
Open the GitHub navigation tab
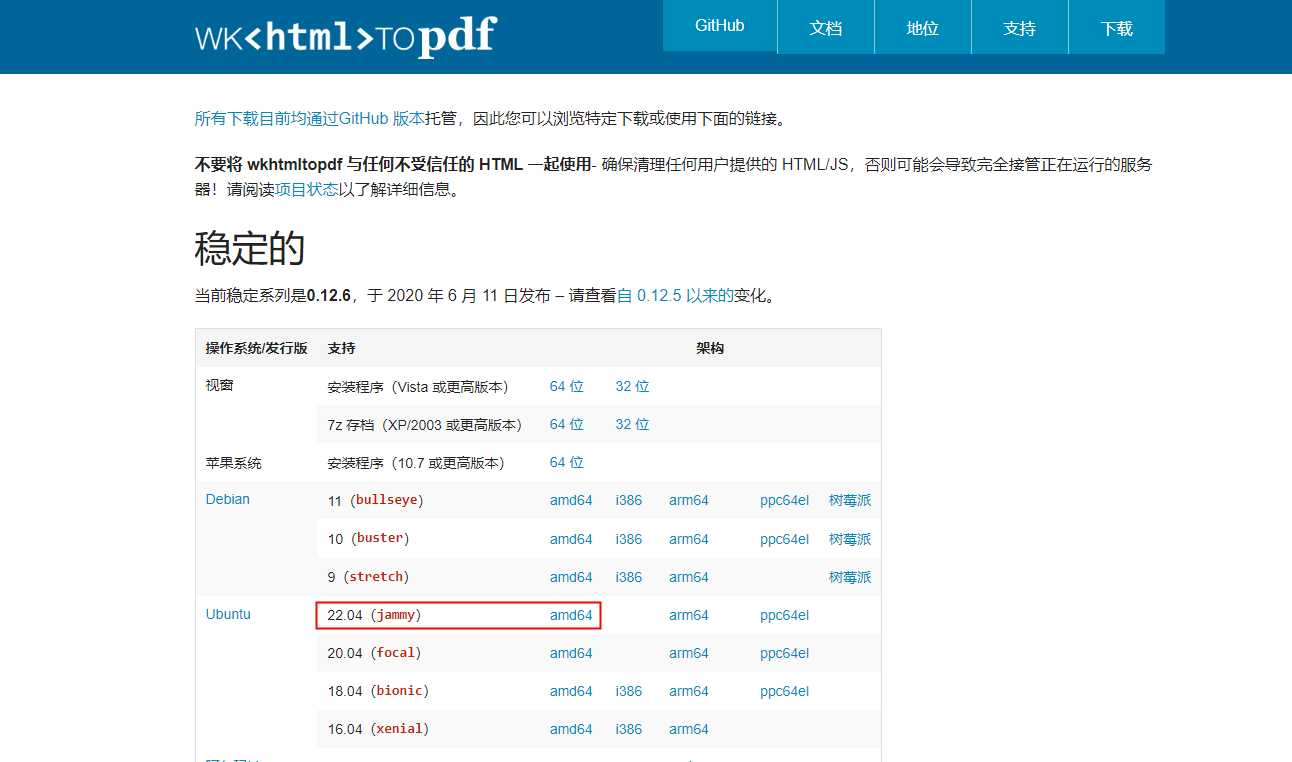[x=720, y=26]
